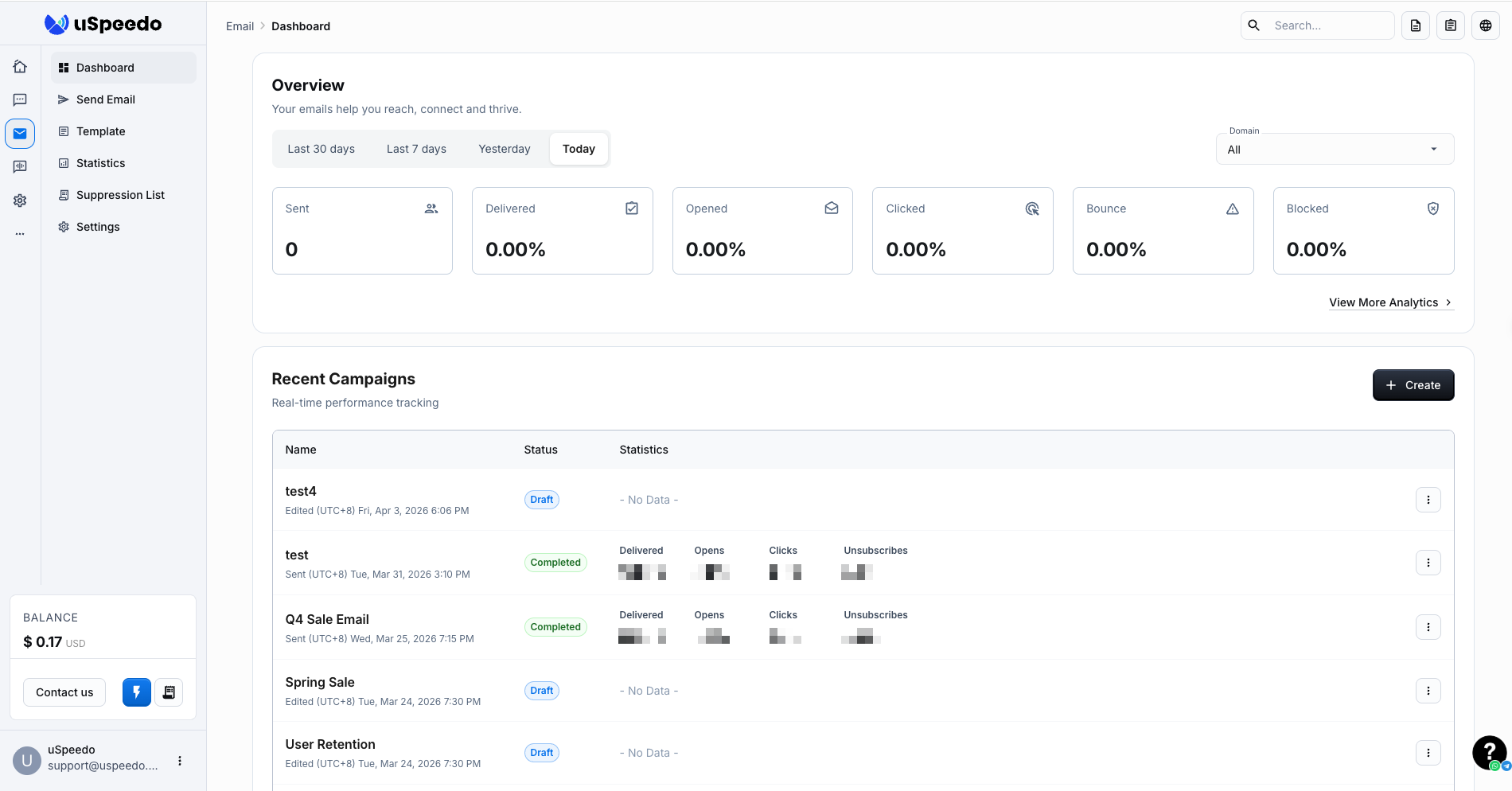Open the chat message icon in left rail
1512x791 pixels.
[20, 99]
